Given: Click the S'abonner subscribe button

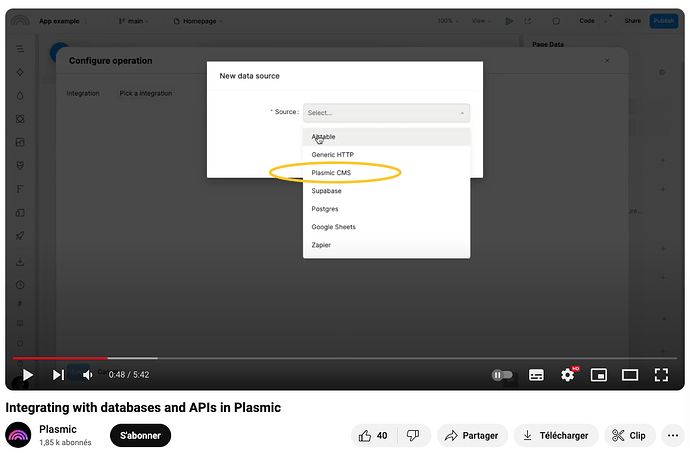Looking at the screenshot, I should point(140,436).
